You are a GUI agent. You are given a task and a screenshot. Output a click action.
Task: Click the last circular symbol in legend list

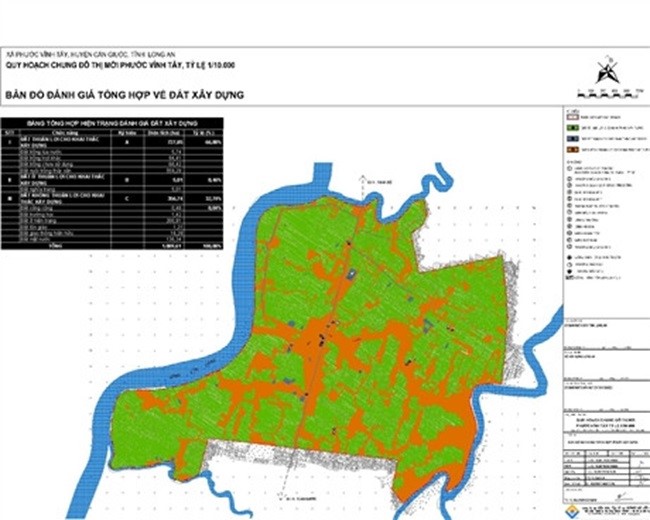569,246
